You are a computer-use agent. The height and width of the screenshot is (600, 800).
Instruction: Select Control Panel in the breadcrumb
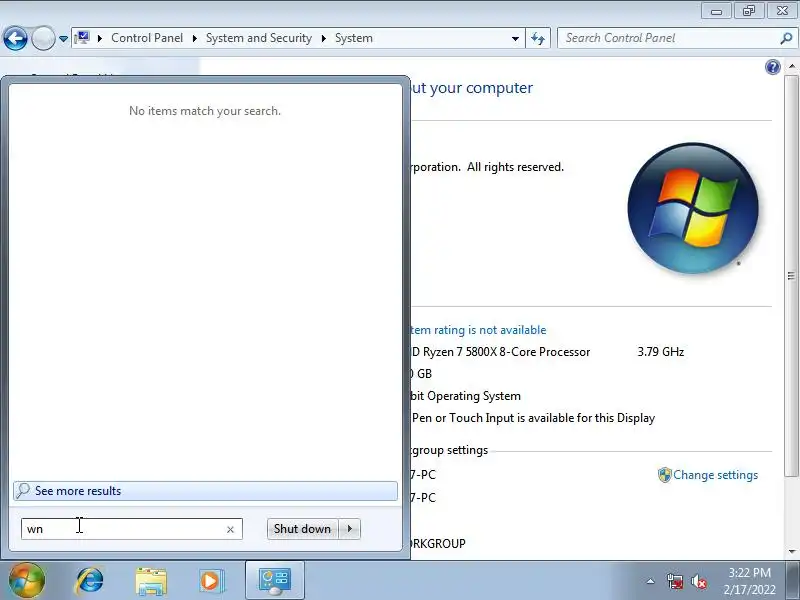point(147,38)
